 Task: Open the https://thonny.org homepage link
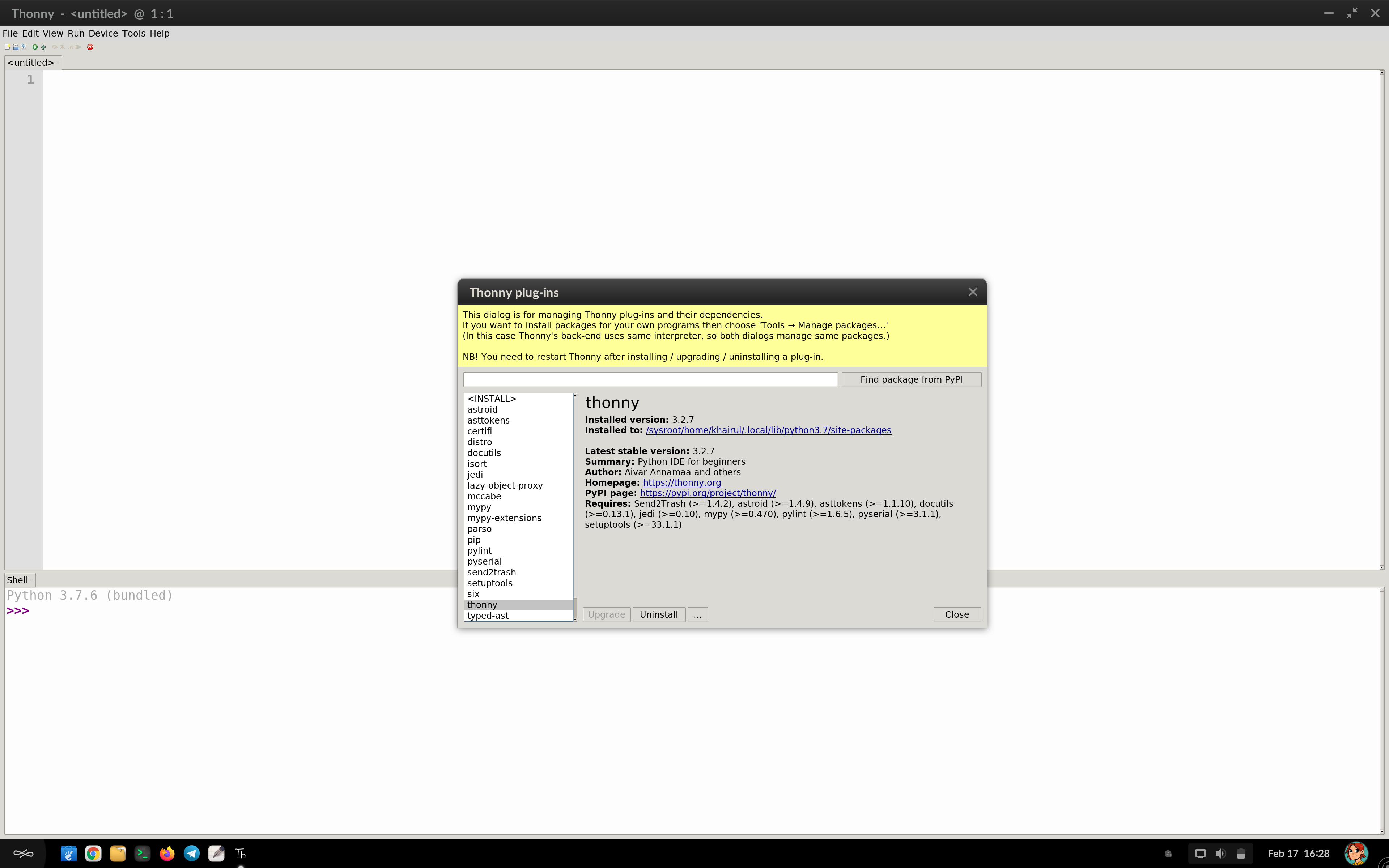click(x=682, y=483)
